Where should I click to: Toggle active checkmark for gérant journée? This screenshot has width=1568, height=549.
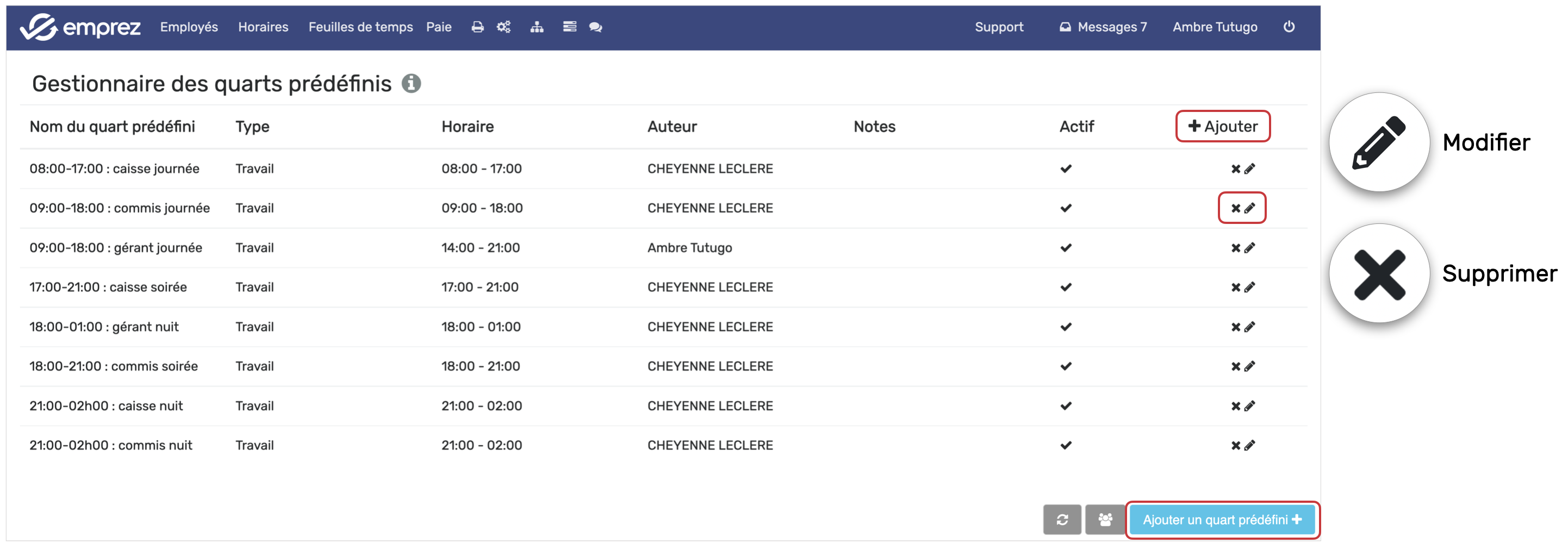click(x=1065, y=248)
